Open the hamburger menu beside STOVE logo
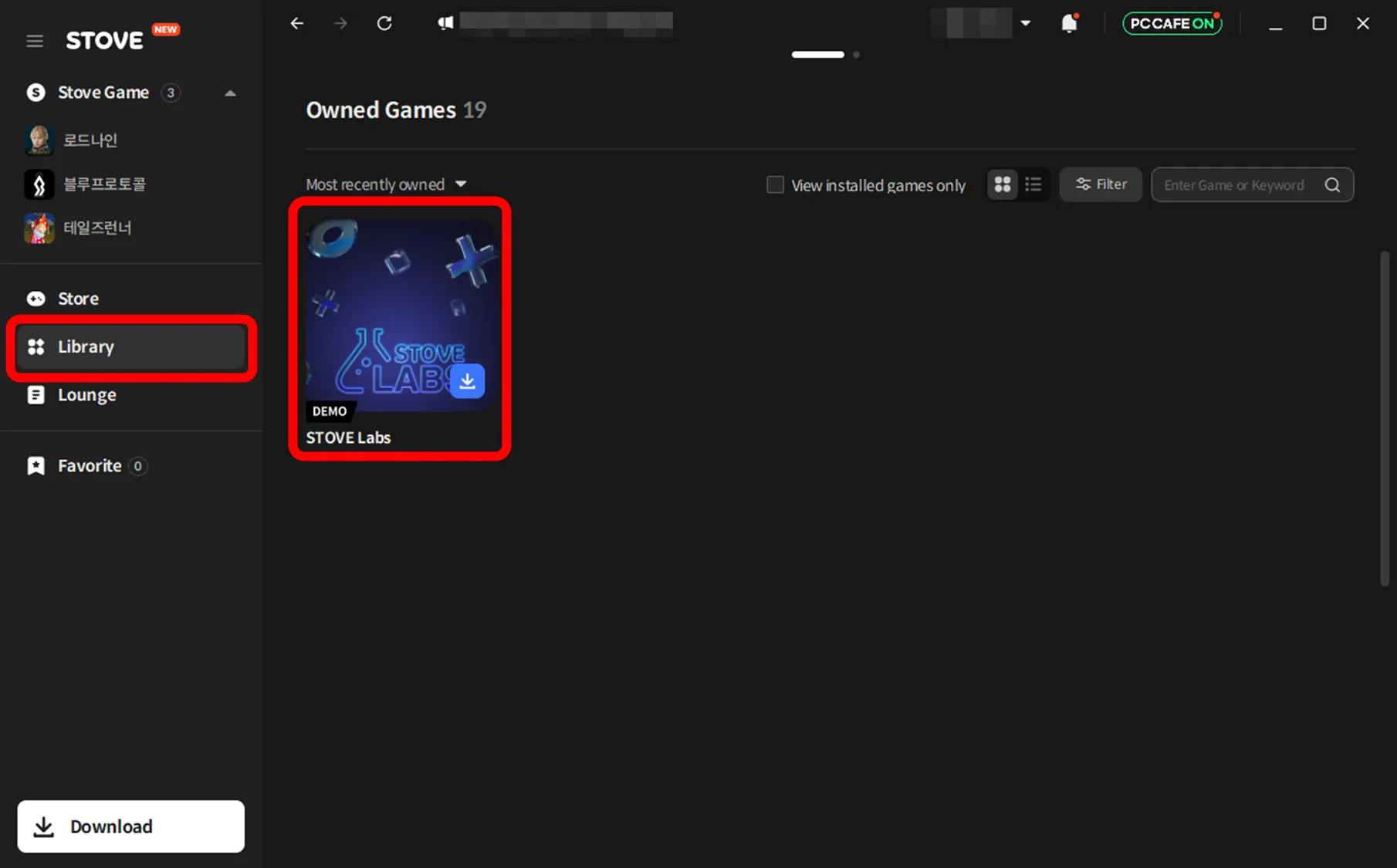The height and width of the screenshot is (868, 1397). [35, 41]
